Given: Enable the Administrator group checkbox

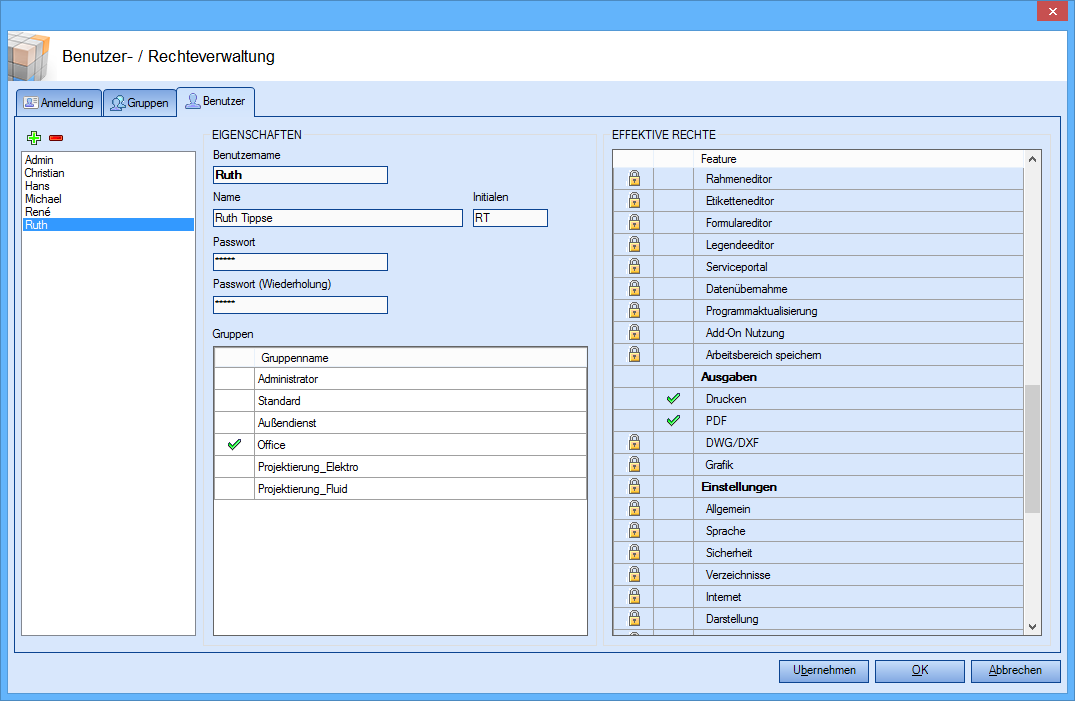Looking at the screenshot, I should click(235, 379).
